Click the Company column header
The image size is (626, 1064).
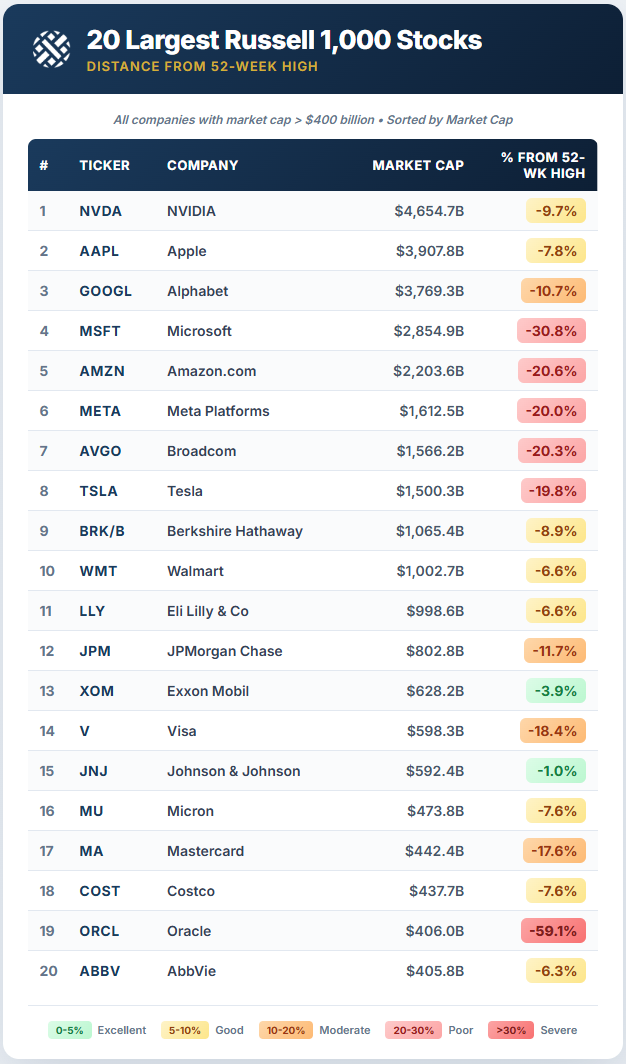tap(202, 165)
